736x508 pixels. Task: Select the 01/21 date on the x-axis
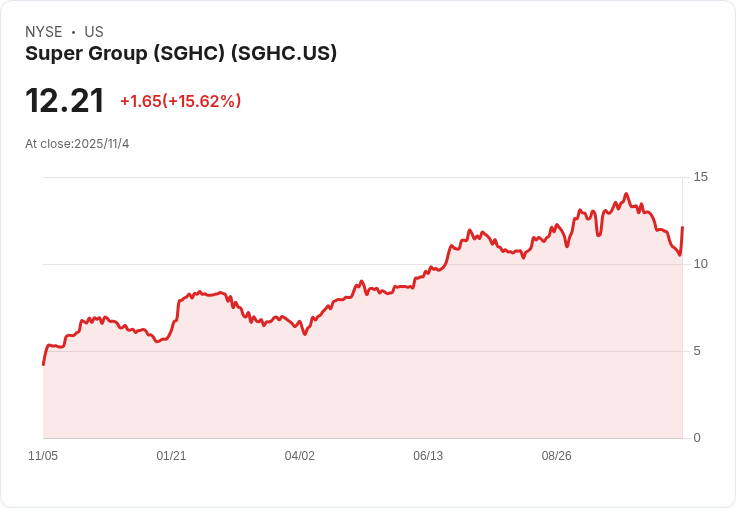pos(171,456)
